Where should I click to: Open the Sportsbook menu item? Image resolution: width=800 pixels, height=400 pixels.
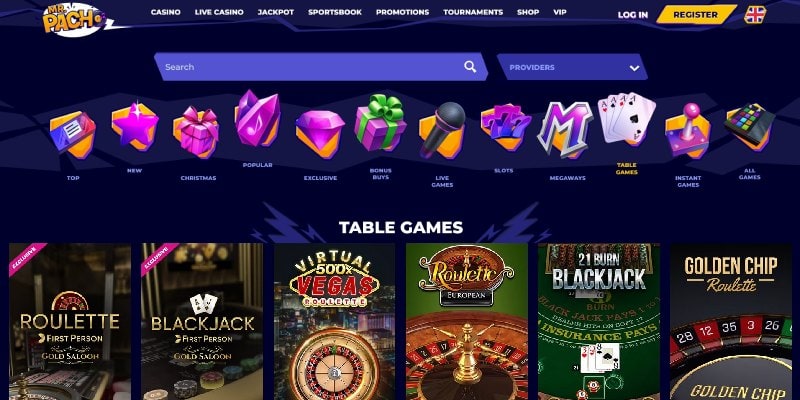(x=335, y=12)
